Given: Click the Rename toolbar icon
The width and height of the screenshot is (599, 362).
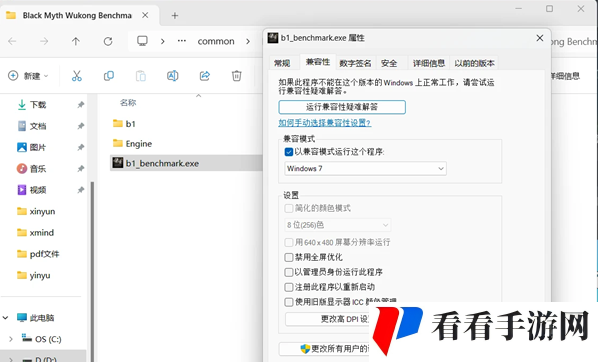Looking at the screenshot, I should [173, 76].
